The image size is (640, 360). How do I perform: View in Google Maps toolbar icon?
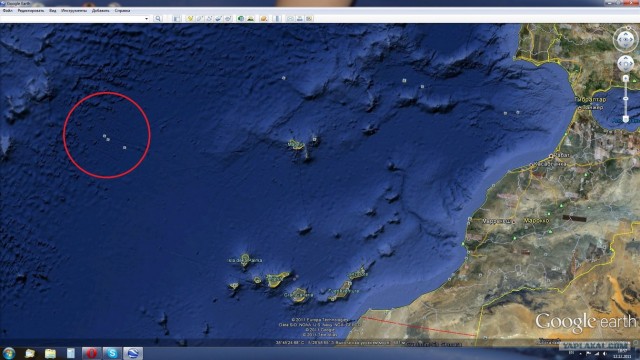(x=309, y=18)
